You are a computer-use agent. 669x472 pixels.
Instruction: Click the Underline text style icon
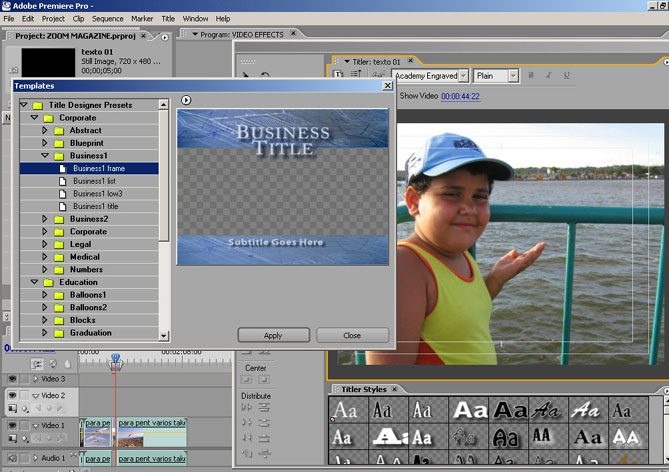(x=568, y=75)
